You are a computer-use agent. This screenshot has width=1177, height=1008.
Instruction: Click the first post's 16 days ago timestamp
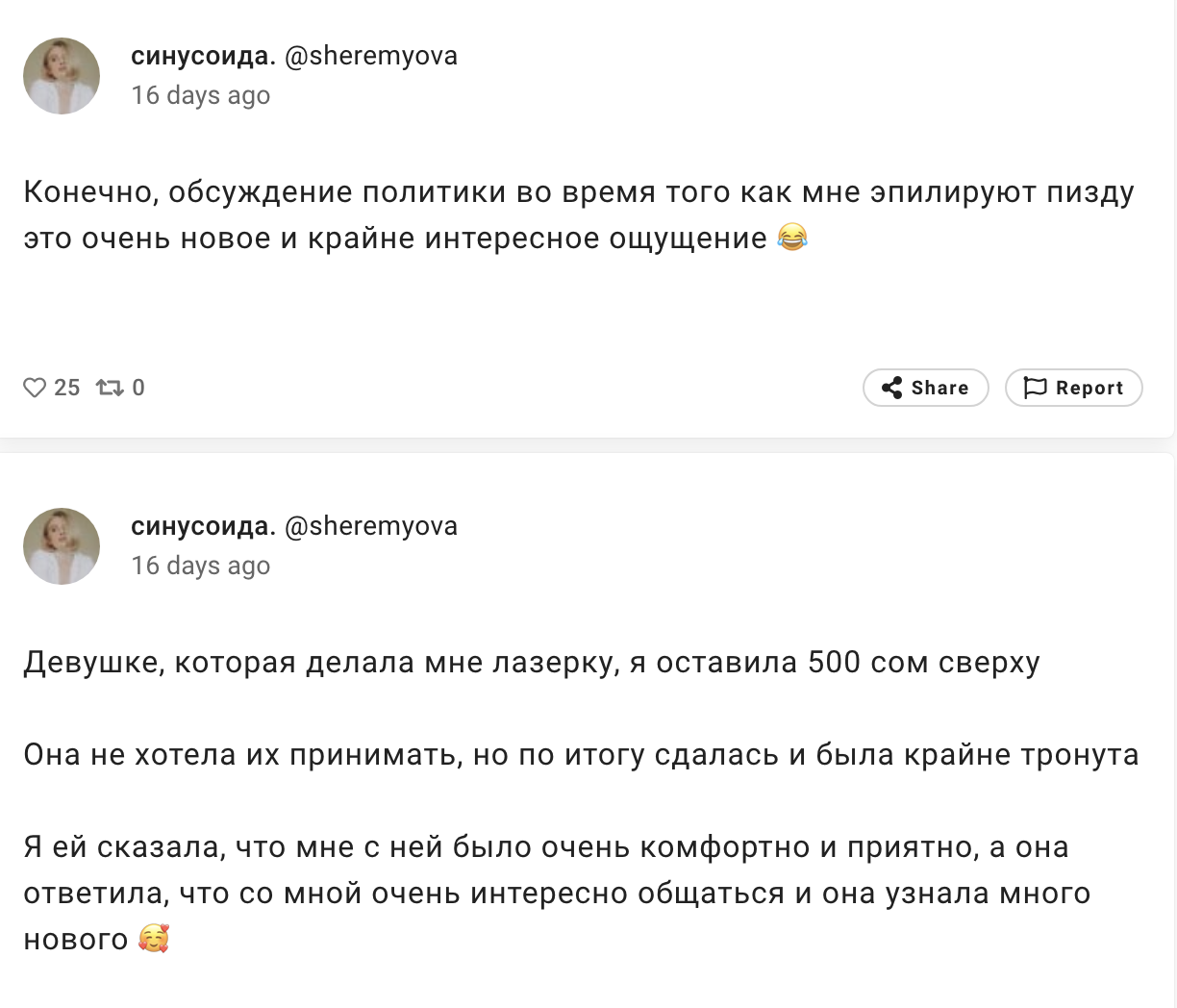[201, 95]
